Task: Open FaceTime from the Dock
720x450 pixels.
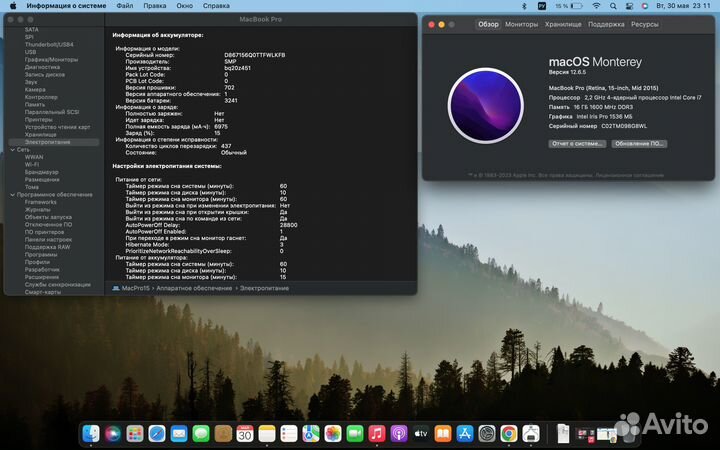Action: (355, 433)
